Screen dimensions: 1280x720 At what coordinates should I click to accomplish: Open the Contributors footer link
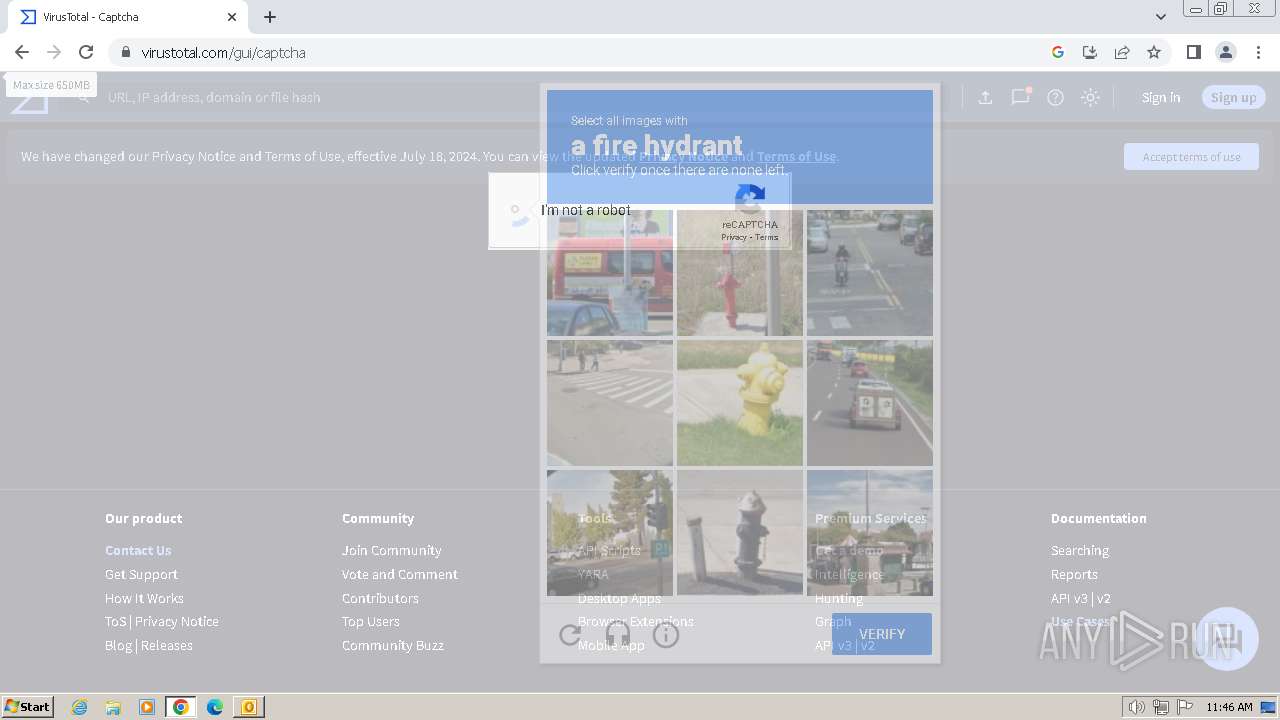(380, 598)
